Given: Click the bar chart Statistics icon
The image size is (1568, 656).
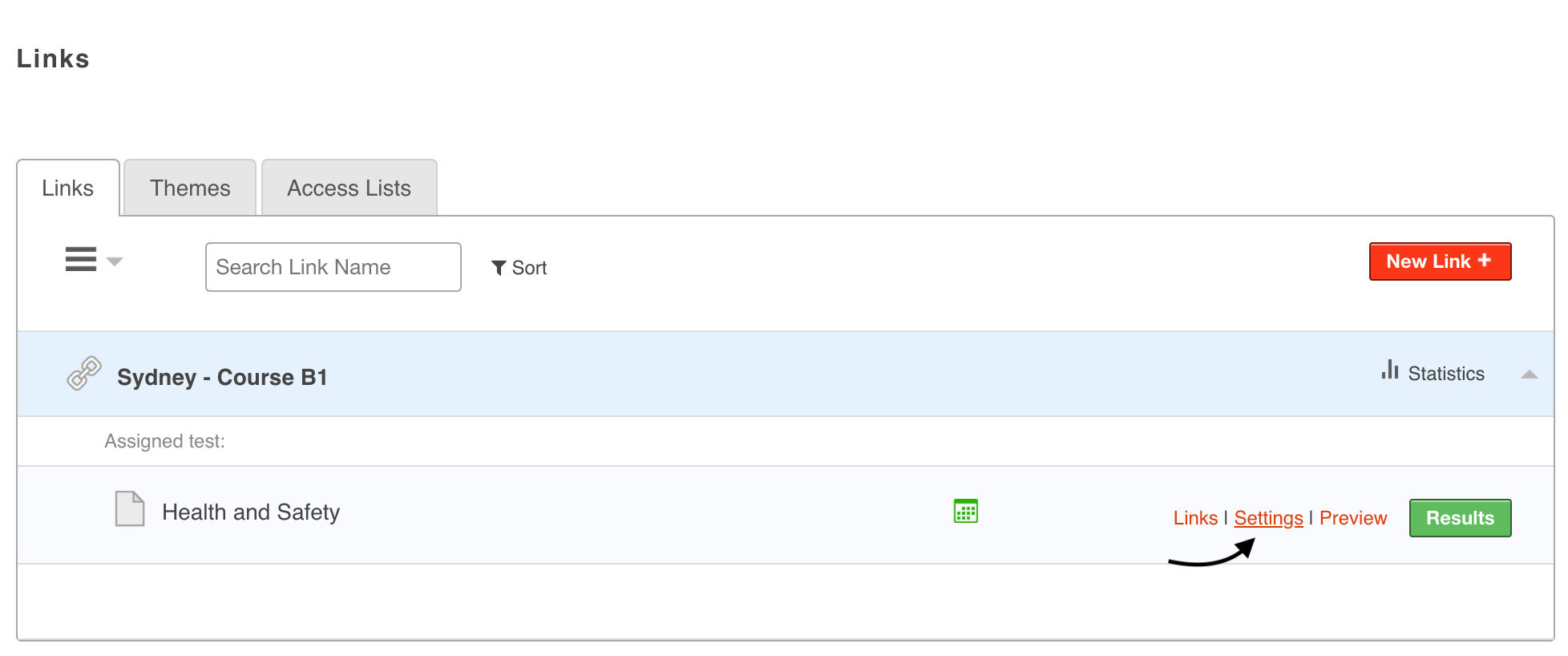Looking at the screenshot, I should 1389,370.
